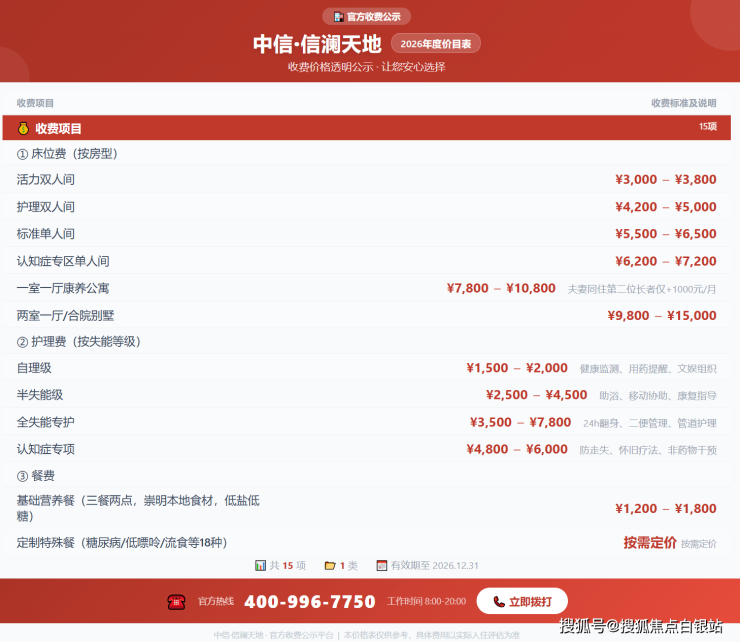Click the 有效期至 2026.12.31 text
The image size is (740, 642).
435,565
